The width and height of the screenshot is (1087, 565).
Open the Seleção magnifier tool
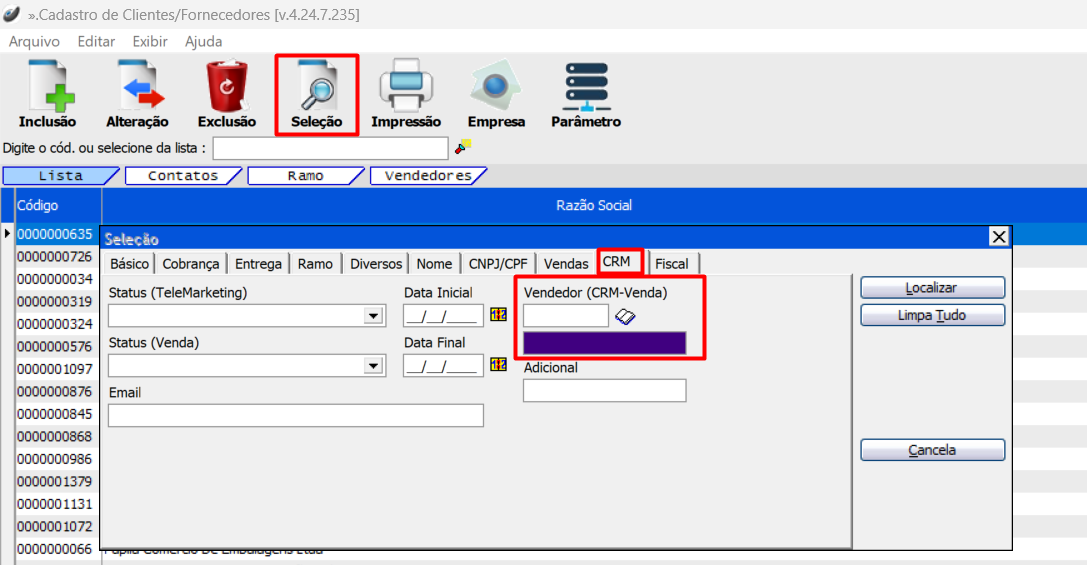click(x=317, y=87)
